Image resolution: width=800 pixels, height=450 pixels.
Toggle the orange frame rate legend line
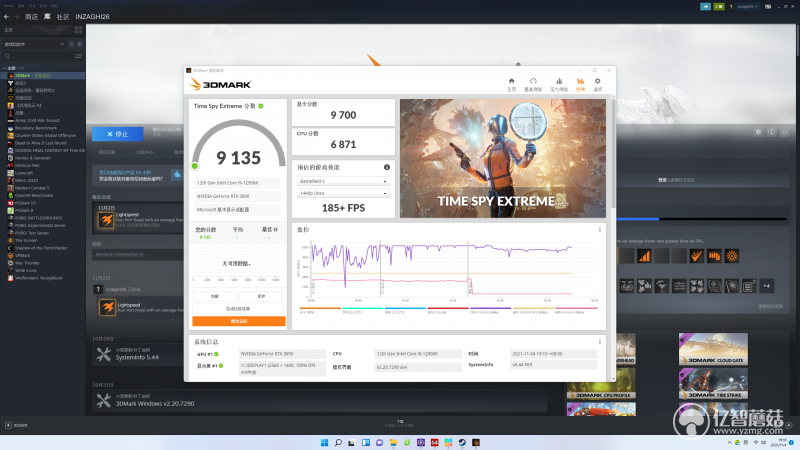coord(320,310)
